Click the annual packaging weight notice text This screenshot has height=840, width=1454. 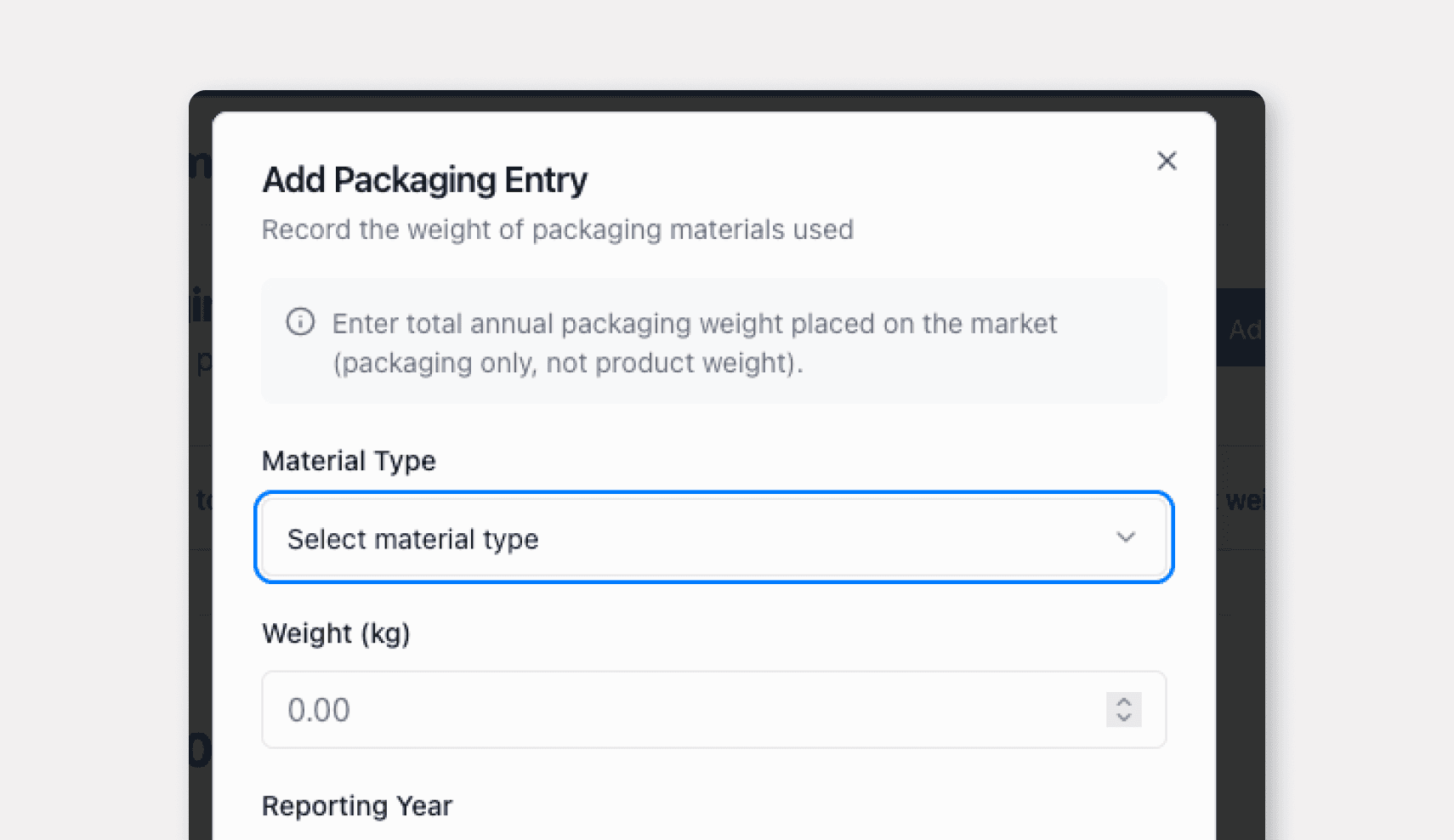pyautogui.click(x=694, y=324)
